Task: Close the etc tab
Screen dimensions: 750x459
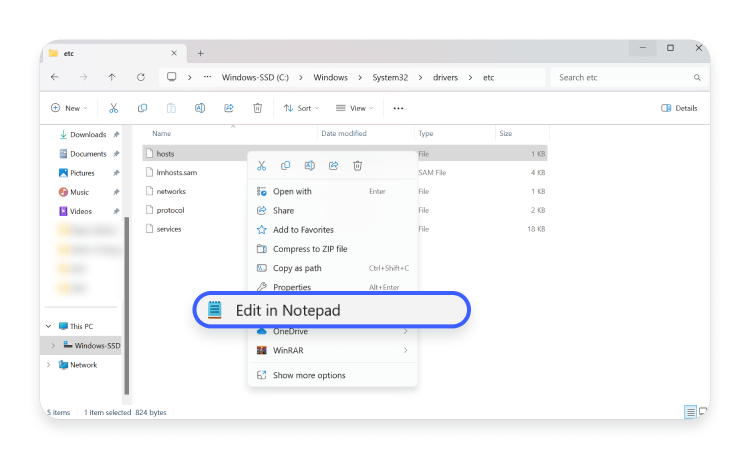Action: point(174,53)
